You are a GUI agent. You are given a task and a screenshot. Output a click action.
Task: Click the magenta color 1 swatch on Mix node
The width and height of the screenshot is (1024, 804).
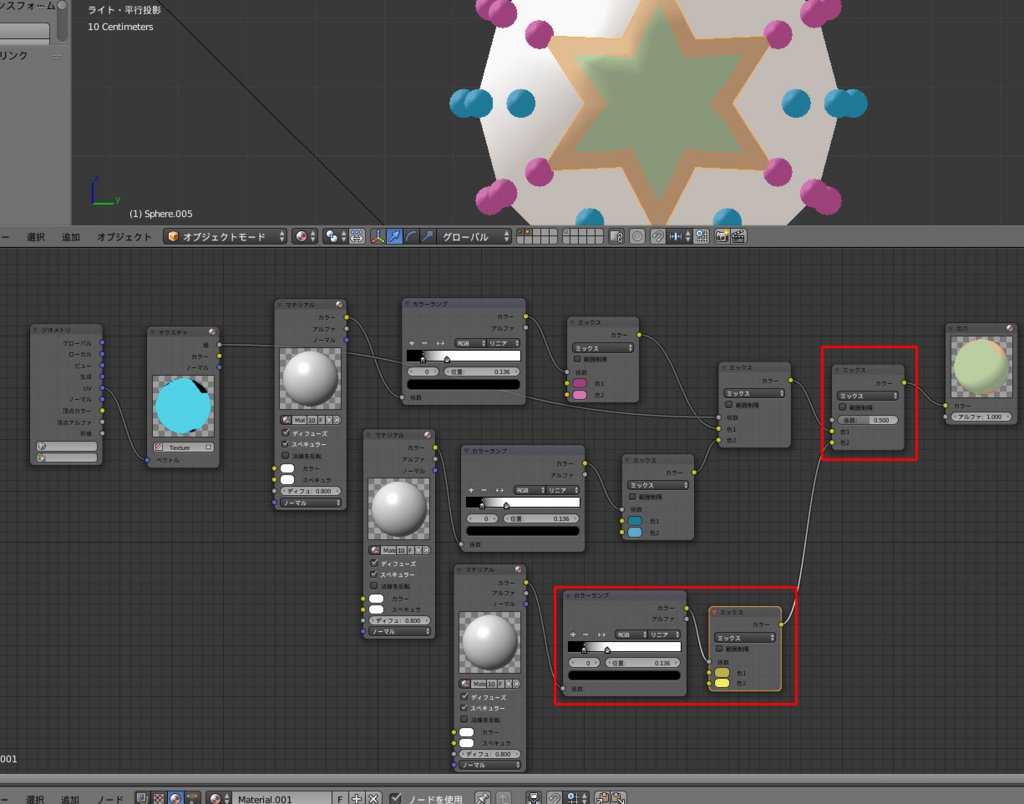(579, 383)
